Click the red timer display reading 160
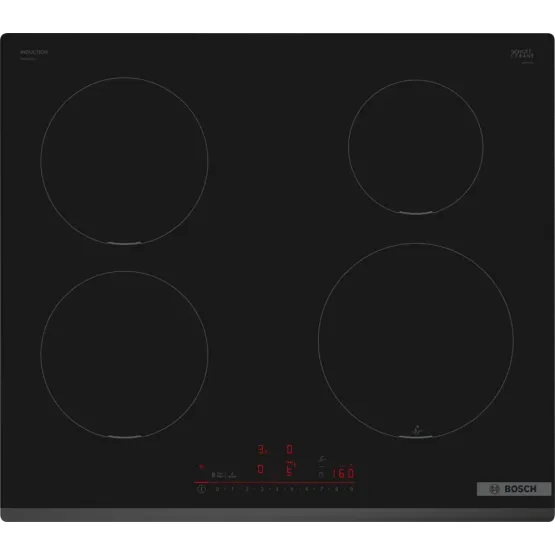This screenshot has width=555, height=555. click(343, 473)
